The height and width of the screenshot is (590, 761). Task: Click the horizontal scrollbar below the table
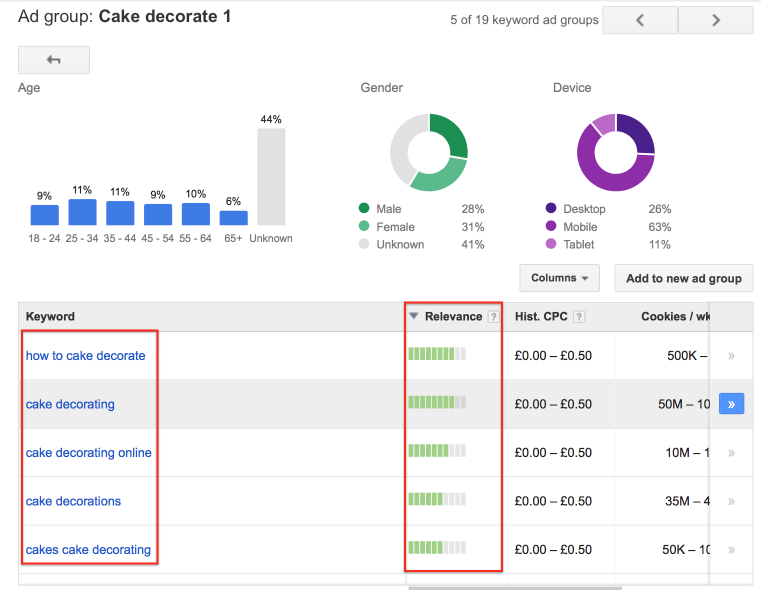(x=515, y=588)
